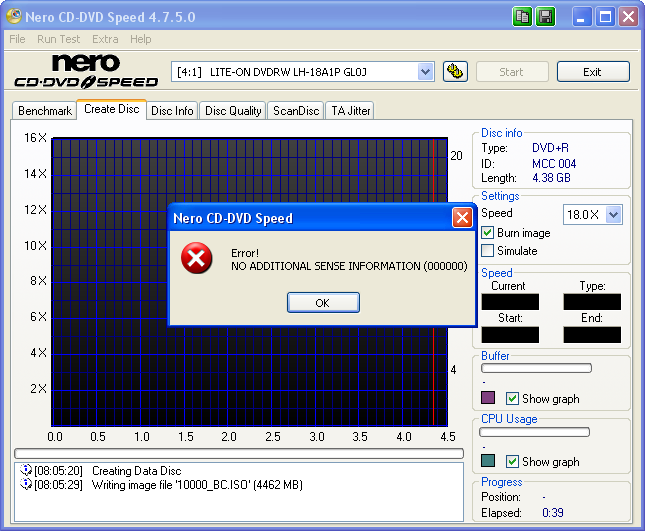This screenshot has height=531, width=645.
Task: Open the Extra menu
Action: tap(105, 39)
